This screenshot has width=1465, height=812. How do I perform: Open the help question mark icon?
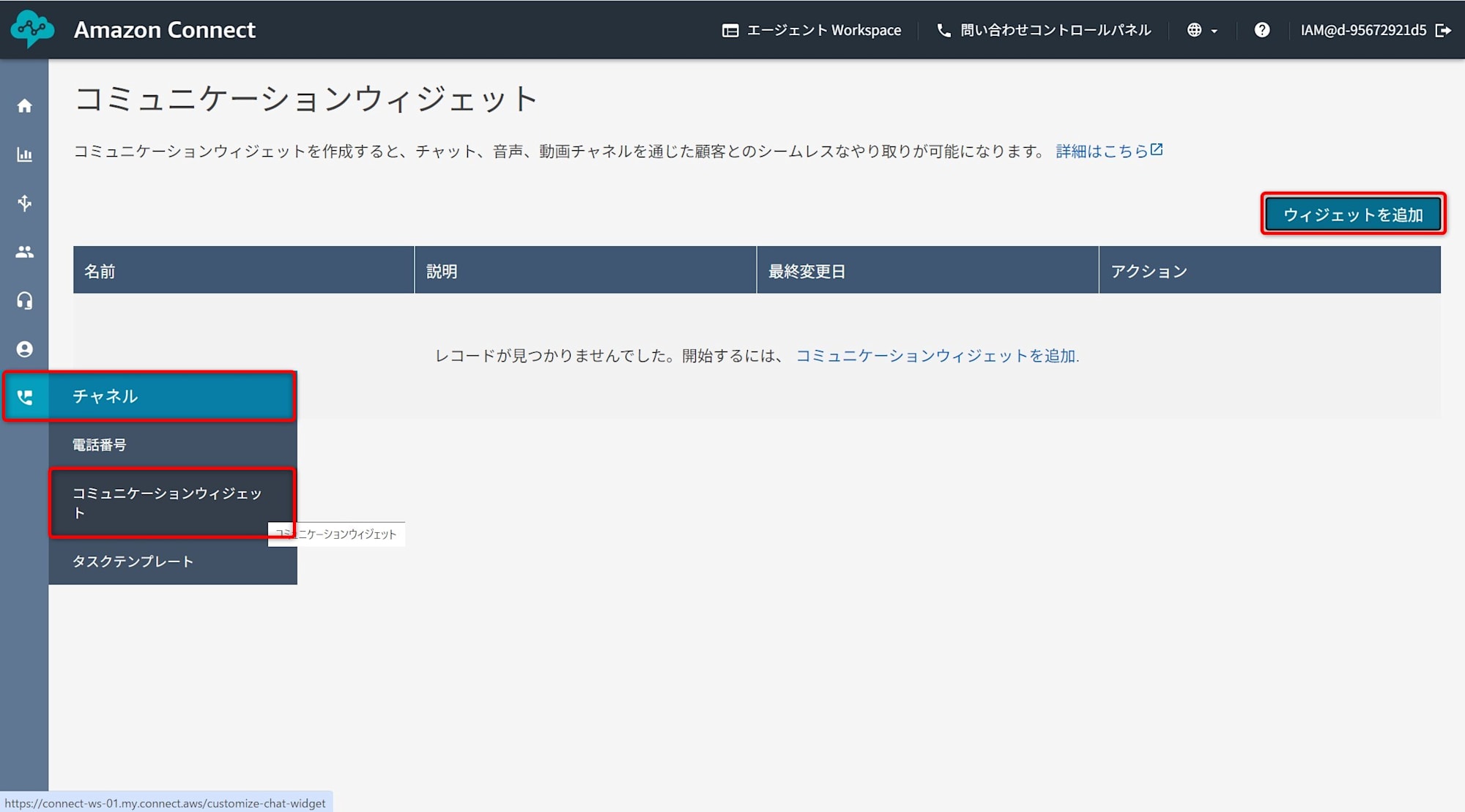pos(1261,30)
